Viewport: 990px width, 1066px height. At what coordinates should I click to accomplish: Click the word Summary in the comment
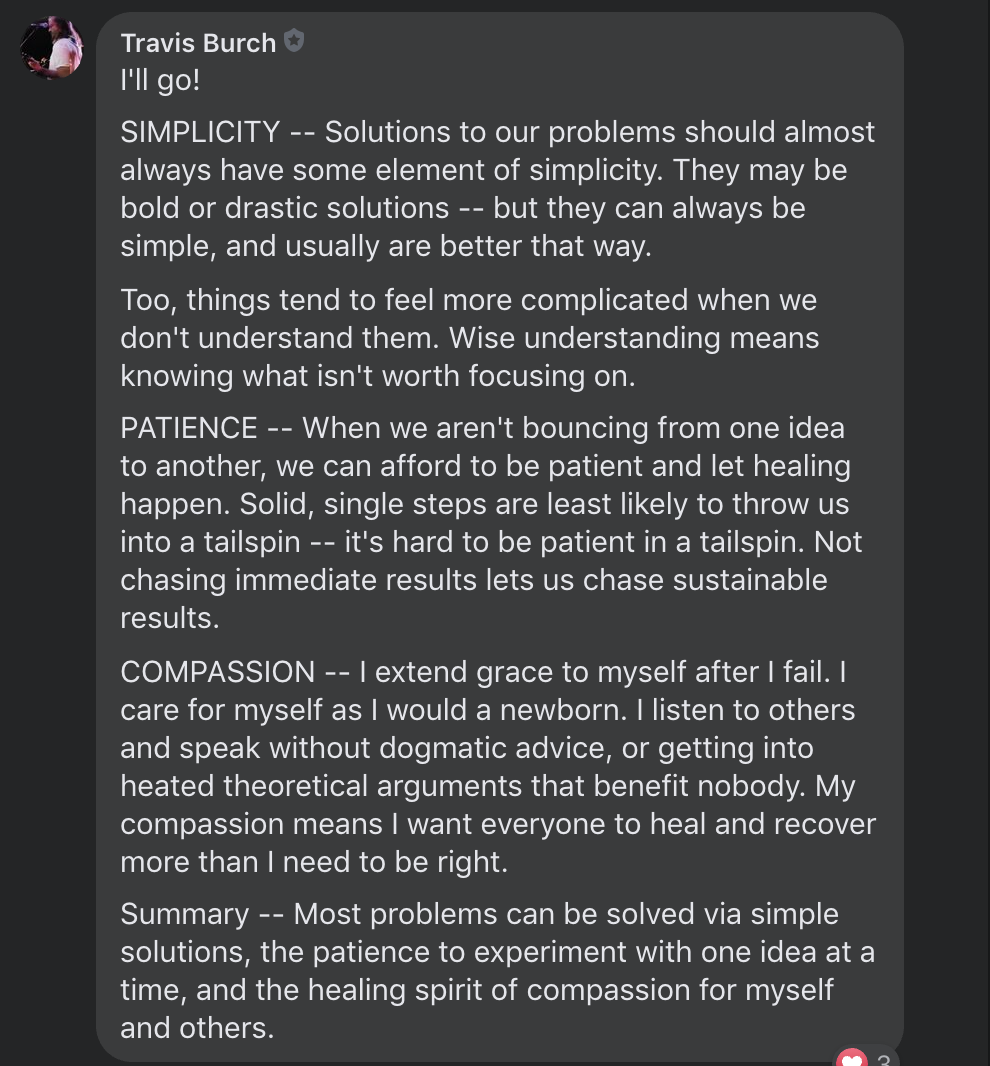(185, 914)
